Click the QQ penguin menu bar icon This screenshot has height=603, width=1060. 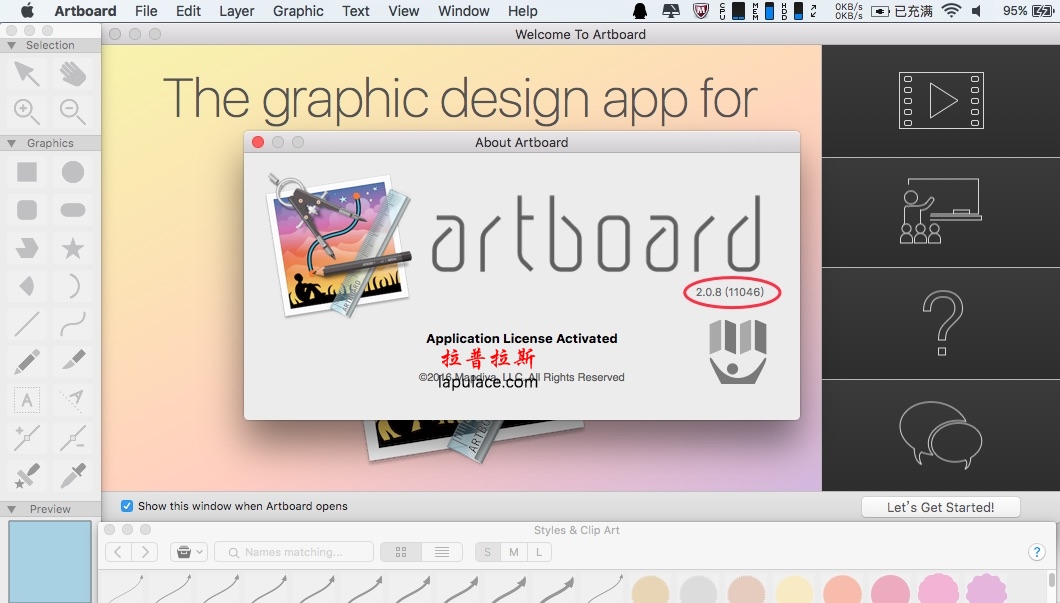(x=640, y=11)
